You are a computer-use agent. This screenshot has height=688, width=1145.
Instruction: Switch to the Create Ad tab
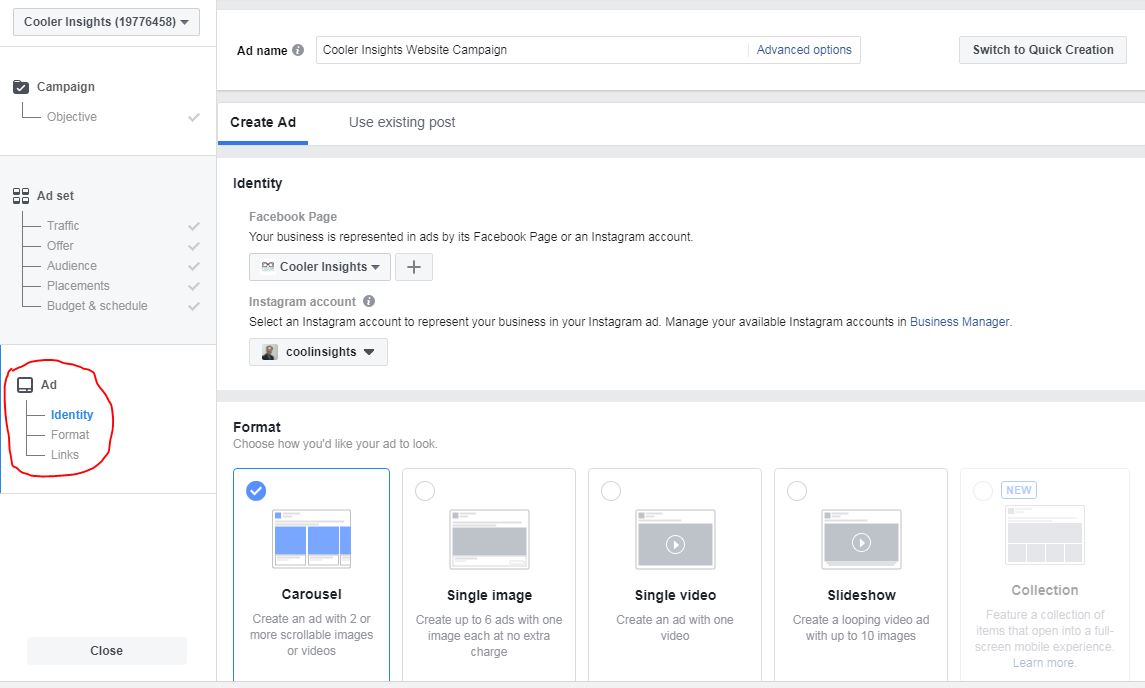[263, 123]
